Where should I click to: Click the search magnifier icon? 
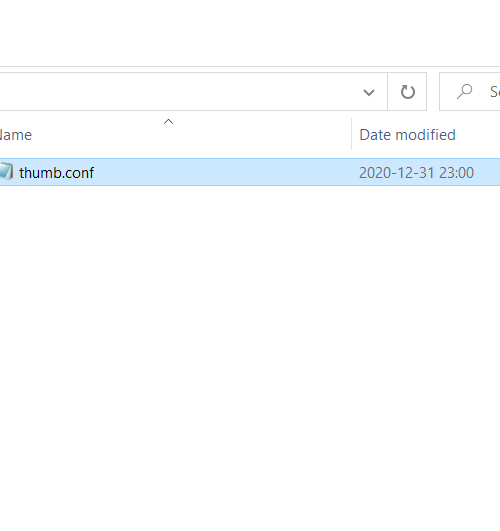tap(464, 91)
